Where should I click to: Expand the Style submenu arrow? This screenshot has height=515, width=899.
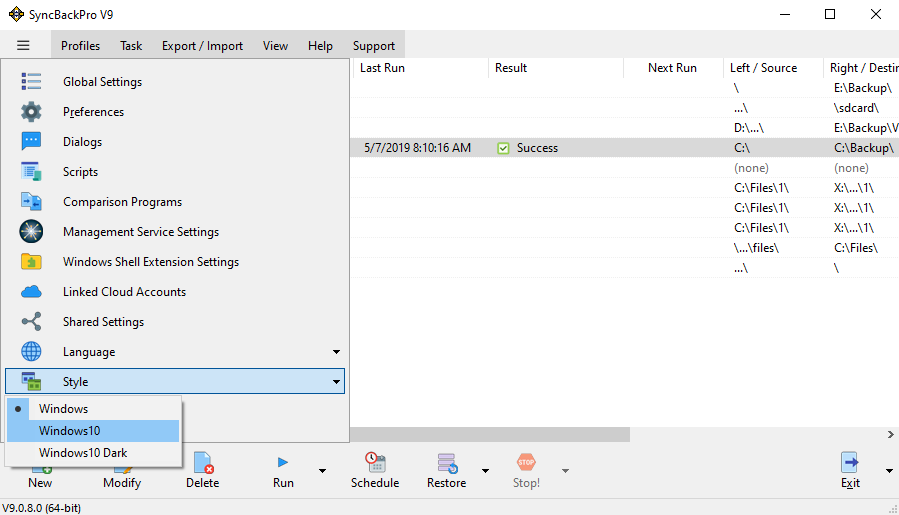pos(337,381)
